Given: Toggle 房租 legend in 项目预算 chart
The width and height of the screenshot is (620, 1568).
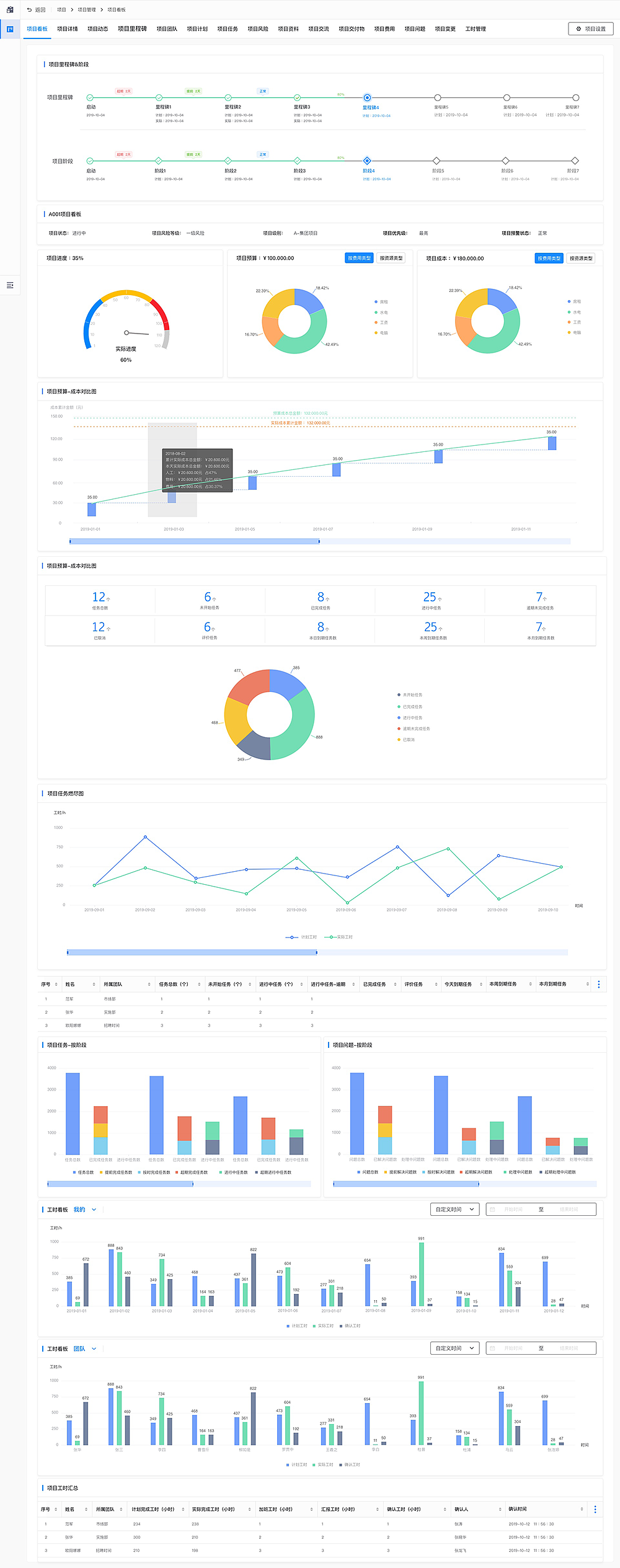Looking at the screenshot, I should tap(381, 302).
